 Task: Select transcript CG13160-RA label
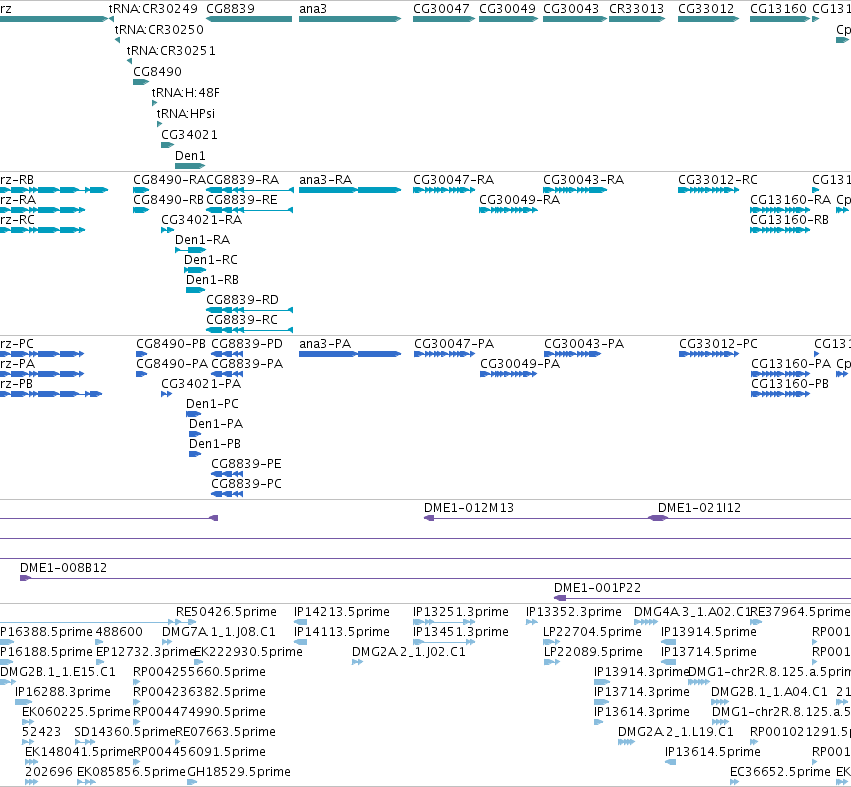point(790,200)
